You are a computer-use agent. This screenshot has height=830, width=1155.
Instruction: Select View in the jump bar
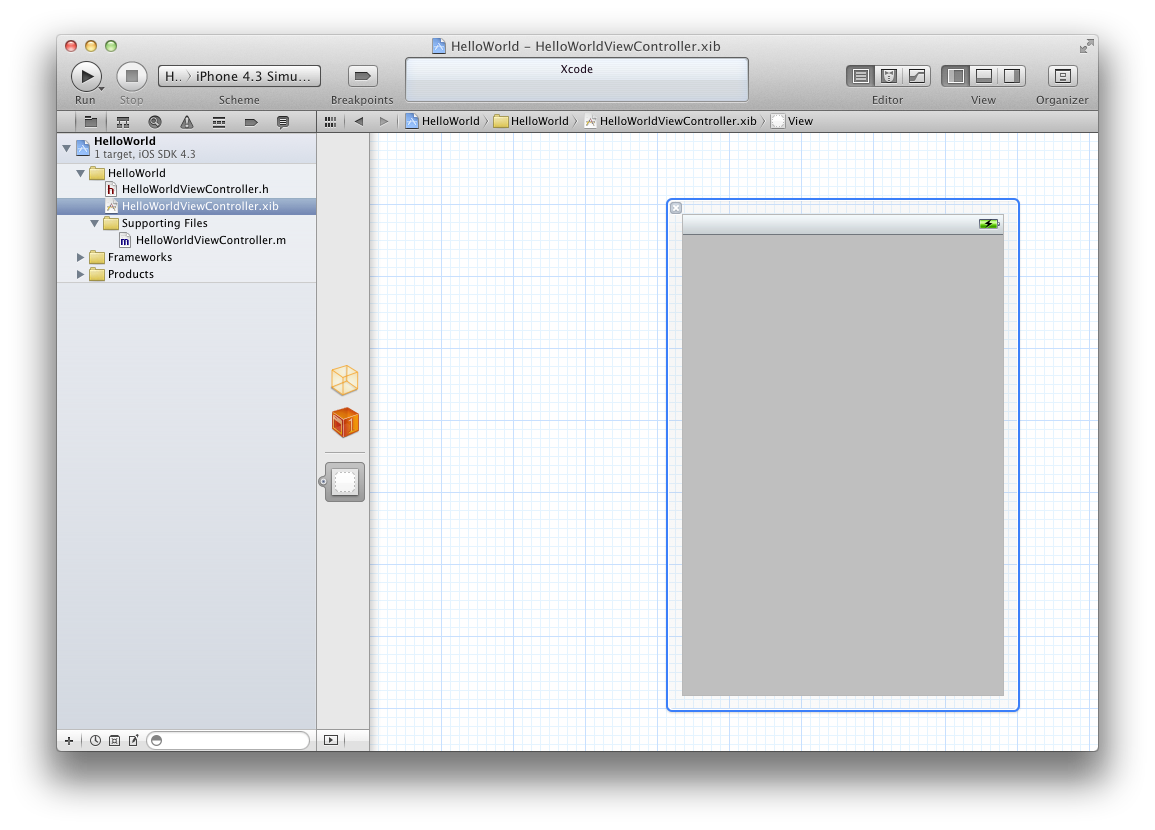(x=795, y=121)
